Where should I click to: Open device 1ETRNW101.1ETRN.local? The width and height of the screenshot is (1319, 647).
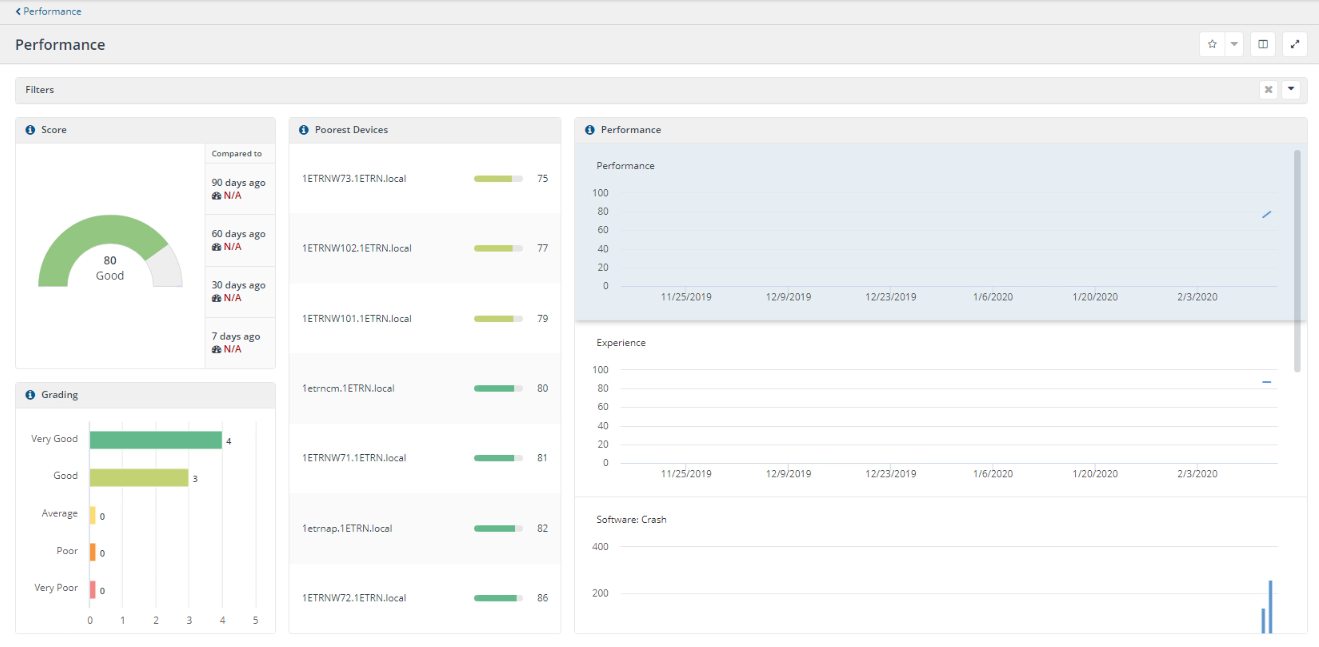(x=357, y=318)
